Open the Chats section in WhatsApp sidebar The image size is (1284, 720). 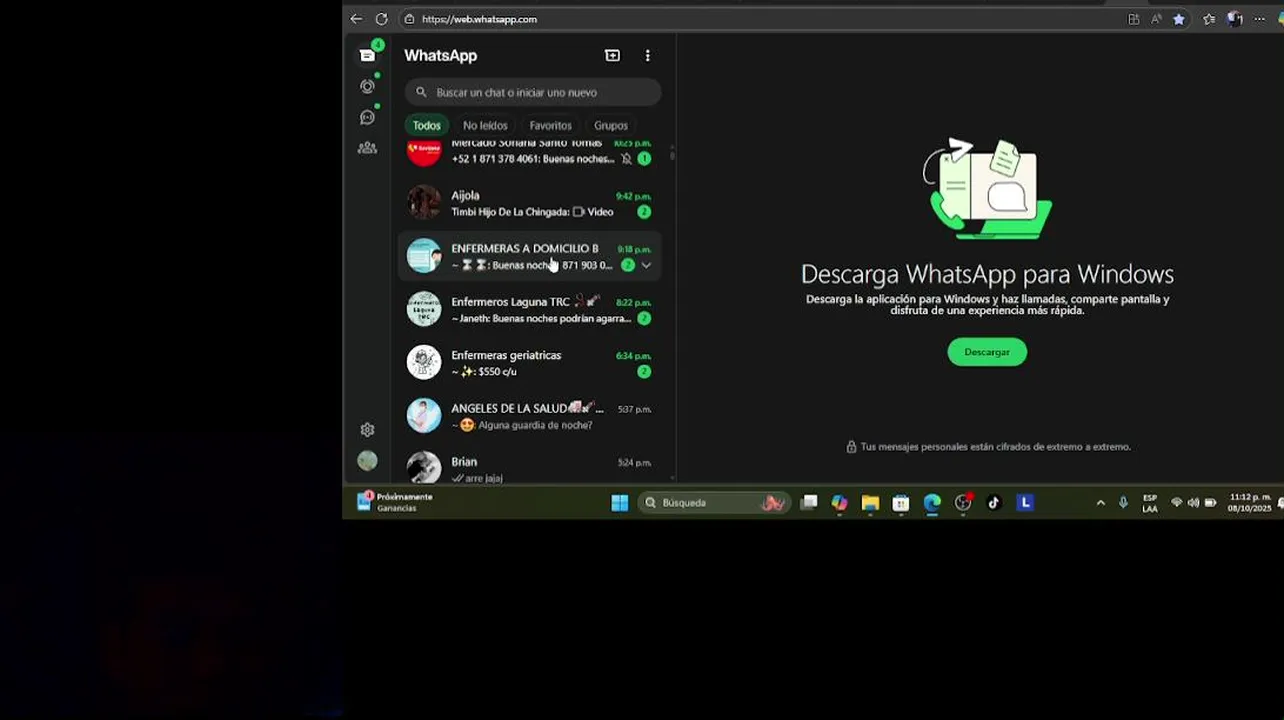point(367,56)
